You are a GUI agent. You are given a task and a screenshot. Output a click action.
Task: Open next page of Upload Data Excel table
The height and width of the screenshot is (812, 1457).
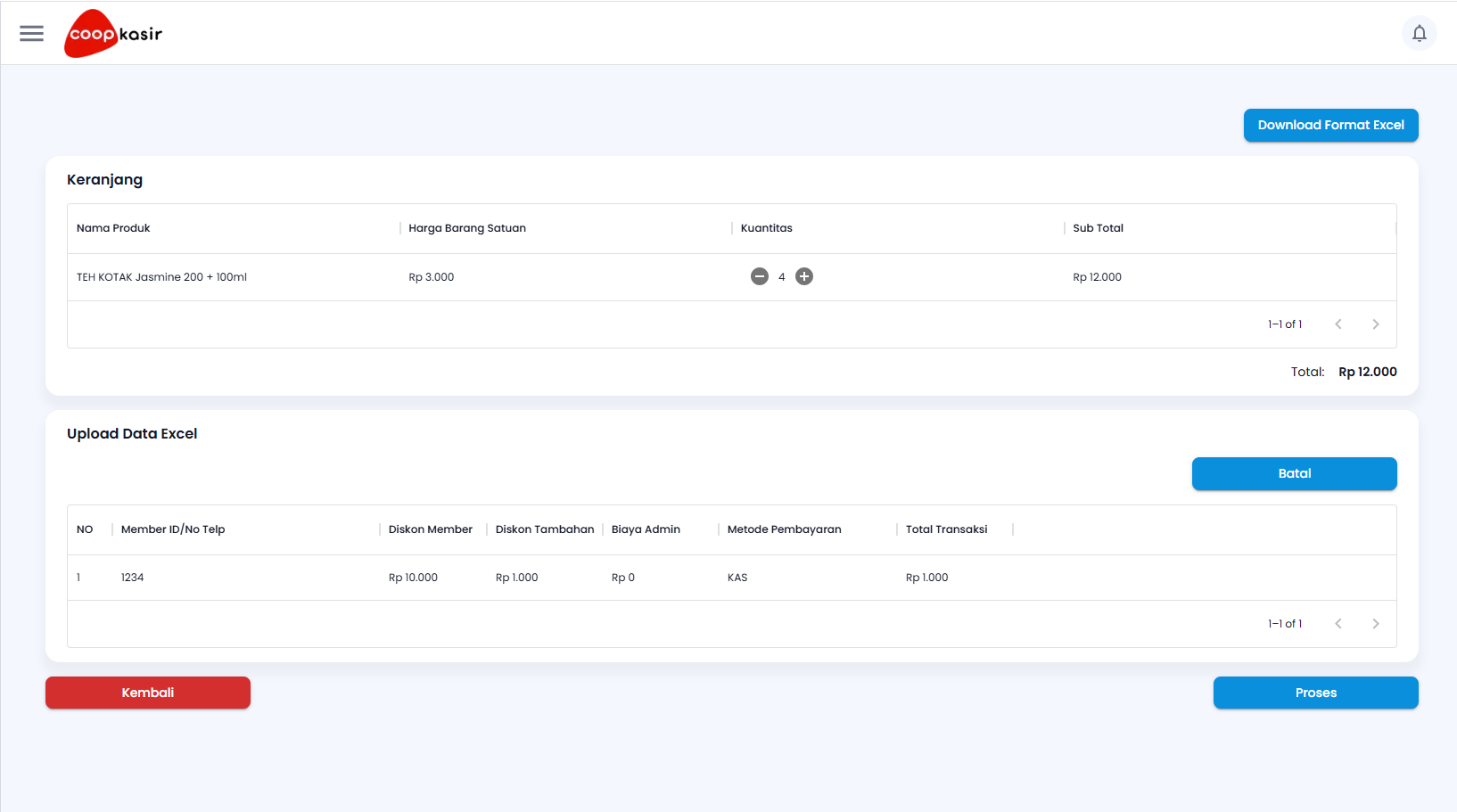click(1375, 623)
